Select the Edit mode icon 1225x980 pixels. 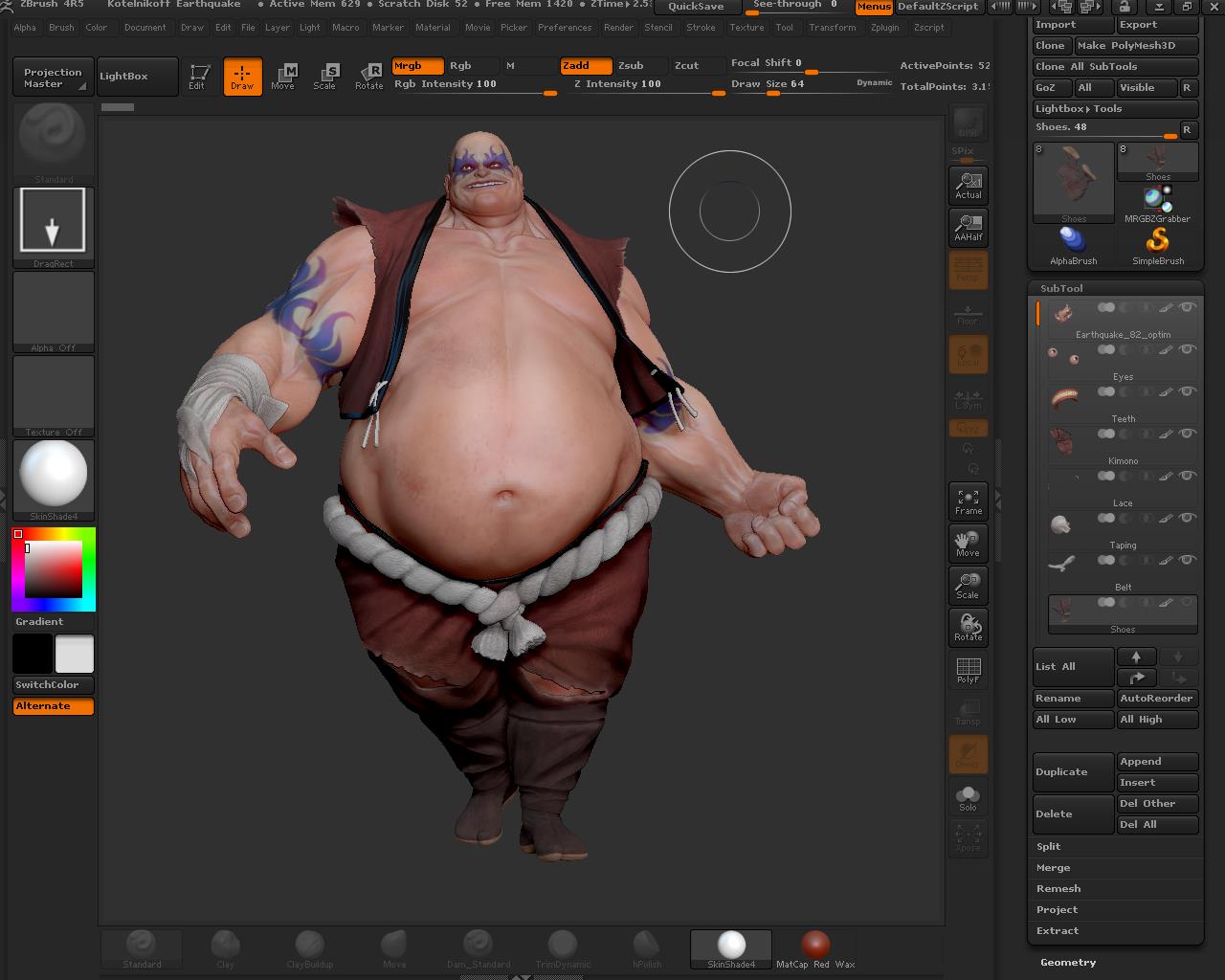pyautogui.click(x=199, y=77)
